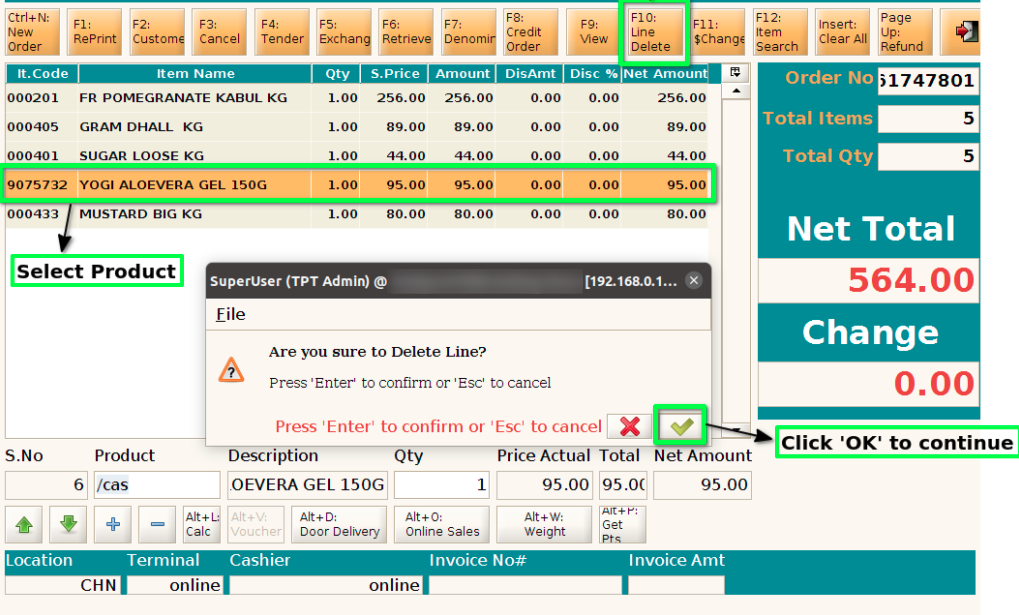
Task: Click the Alt+V Voucher button
Action: (x=256, y=524)
